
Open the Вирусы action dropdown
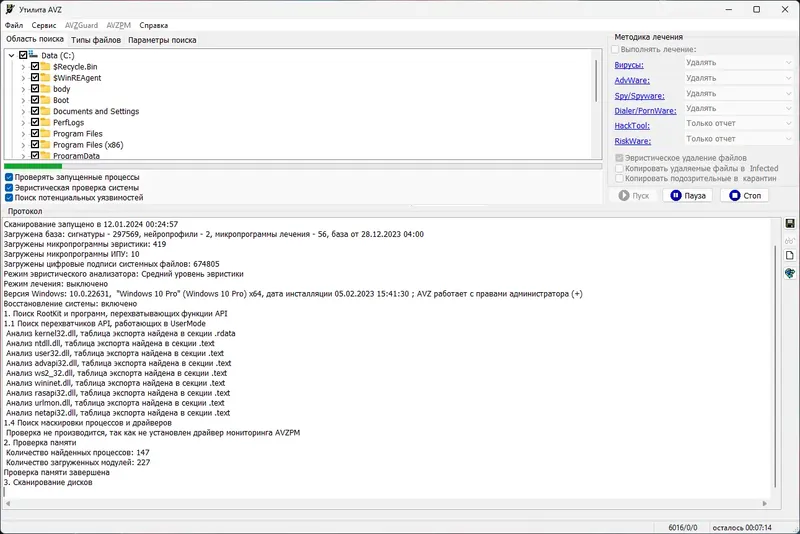pyautogui.click(x=738, y=63)
